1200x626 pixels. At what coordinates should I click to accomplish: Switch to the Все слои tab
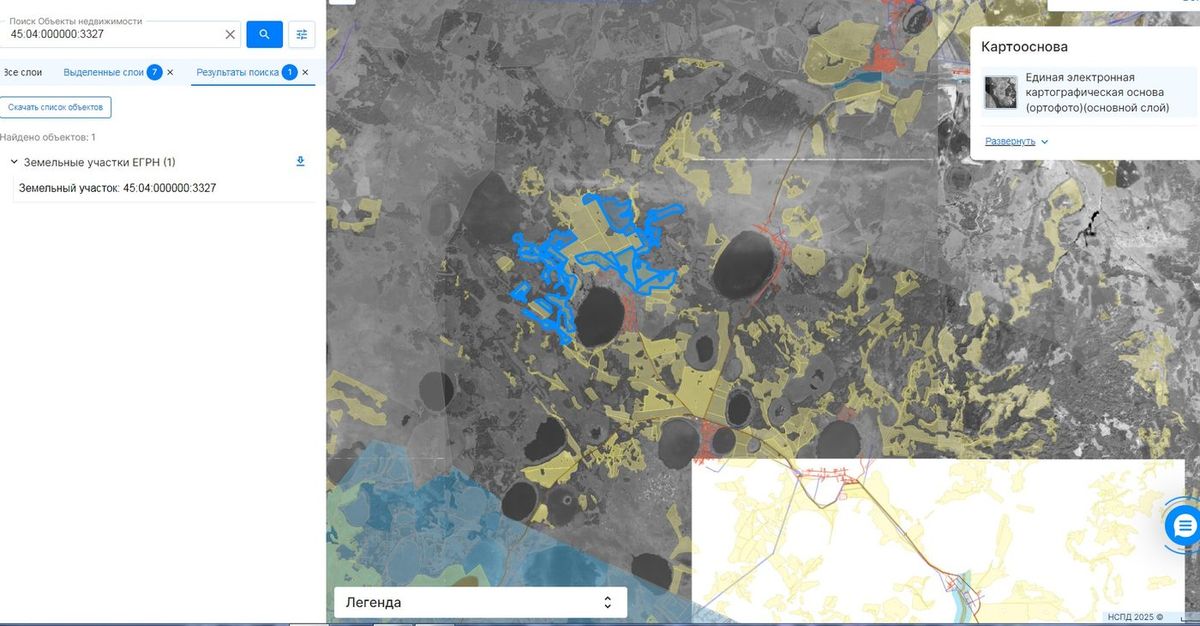(x=23, y=72)
